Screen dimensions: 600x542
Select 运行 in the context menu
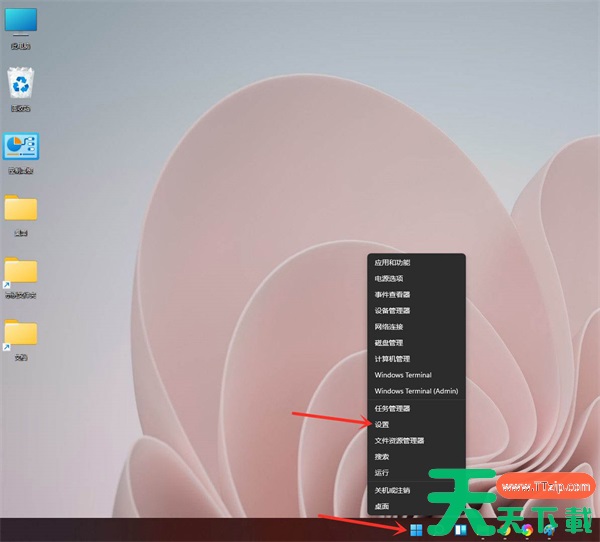coord(416,473)
